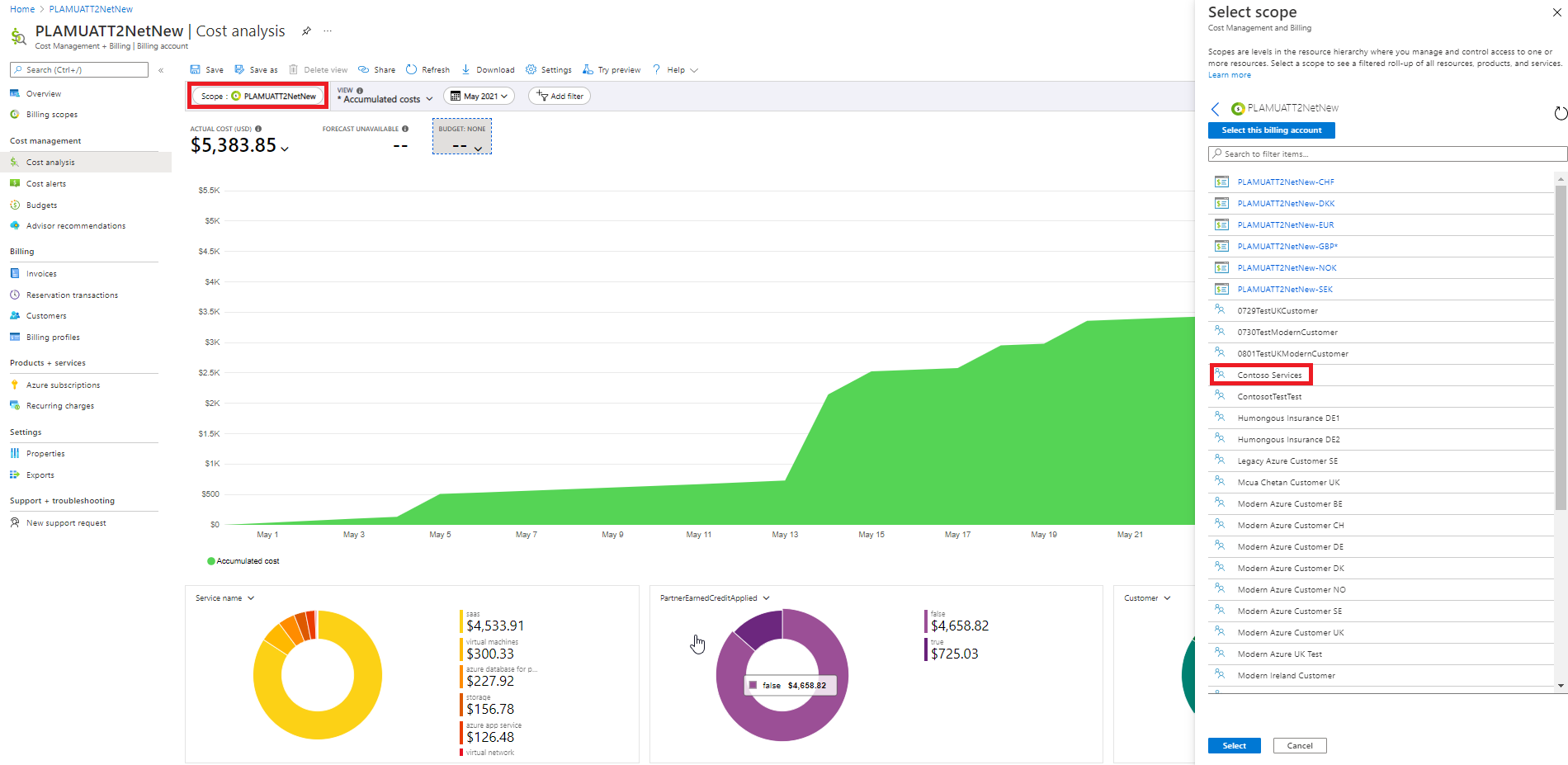Open the May 2021 date range dropdown
Image resolution: width=1568 pixels, height=765 pixels.
point(479,97)
